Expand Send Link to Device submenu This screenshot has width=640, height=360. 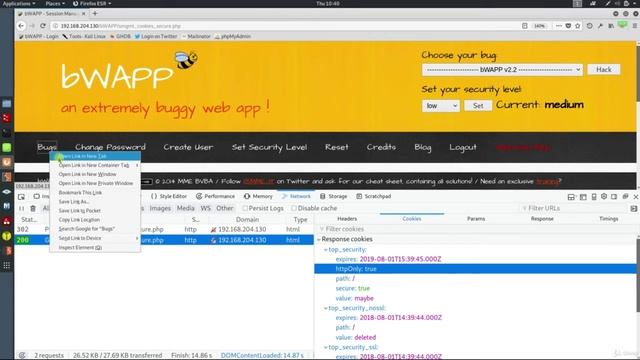coord(95,238)
